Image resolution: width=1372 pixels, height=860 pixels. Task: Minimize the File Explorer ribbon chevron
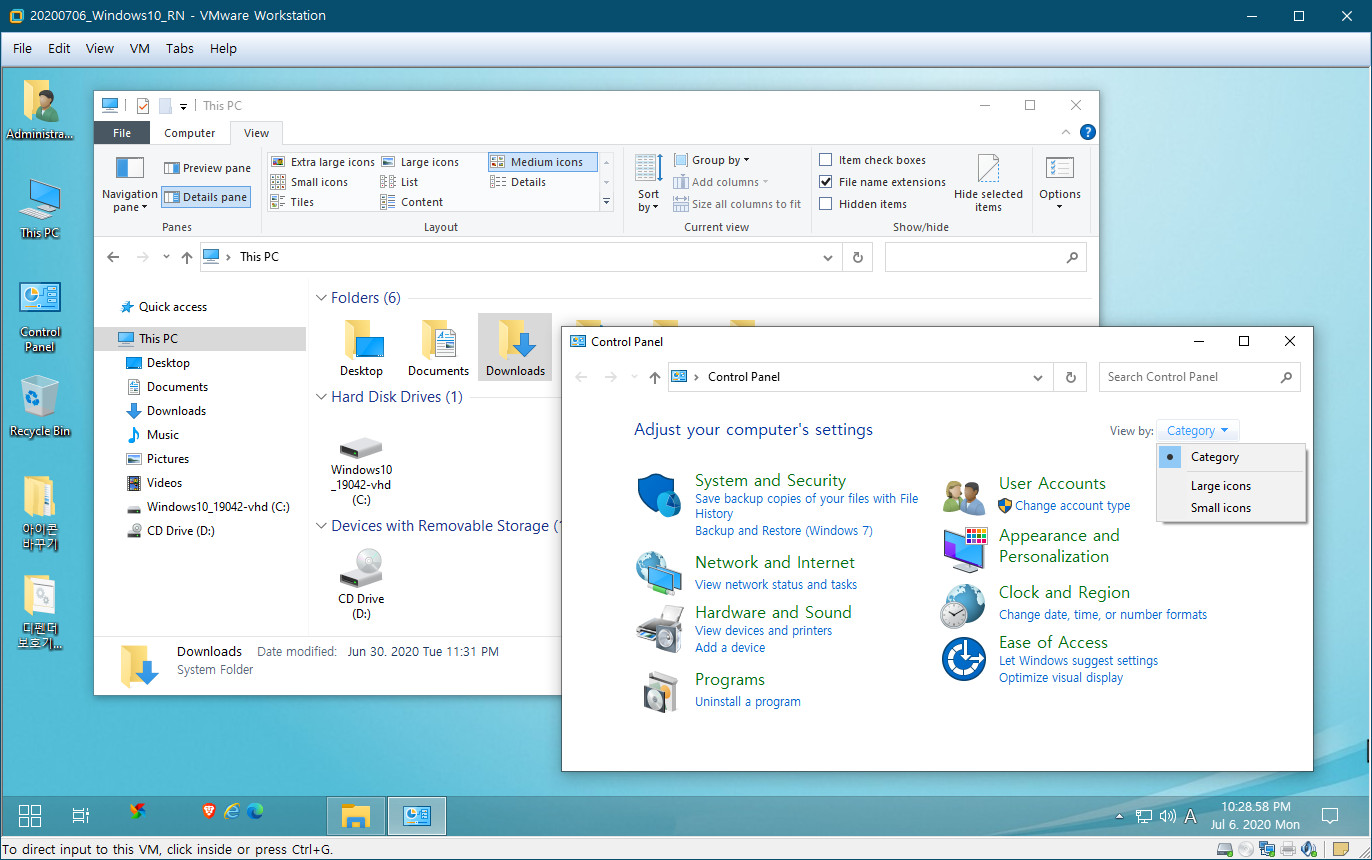[x=1067, y=132]
